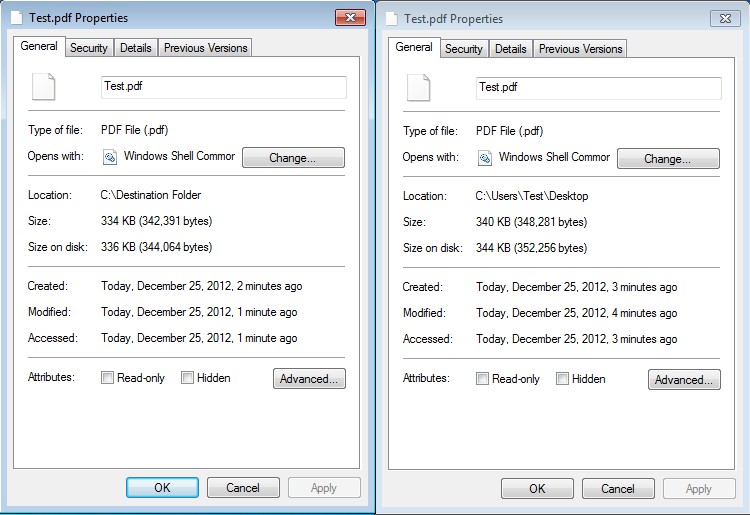Cancel the right Properties dialog
The height and width of the screenshot is (515, 750).
point(618,488)
